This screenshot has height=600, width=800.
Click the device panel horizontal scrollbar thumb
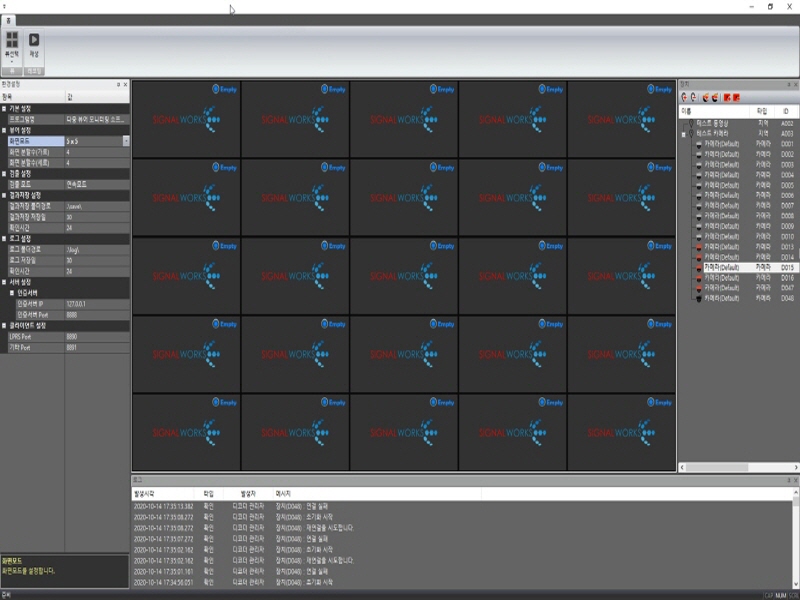(717, 467)
